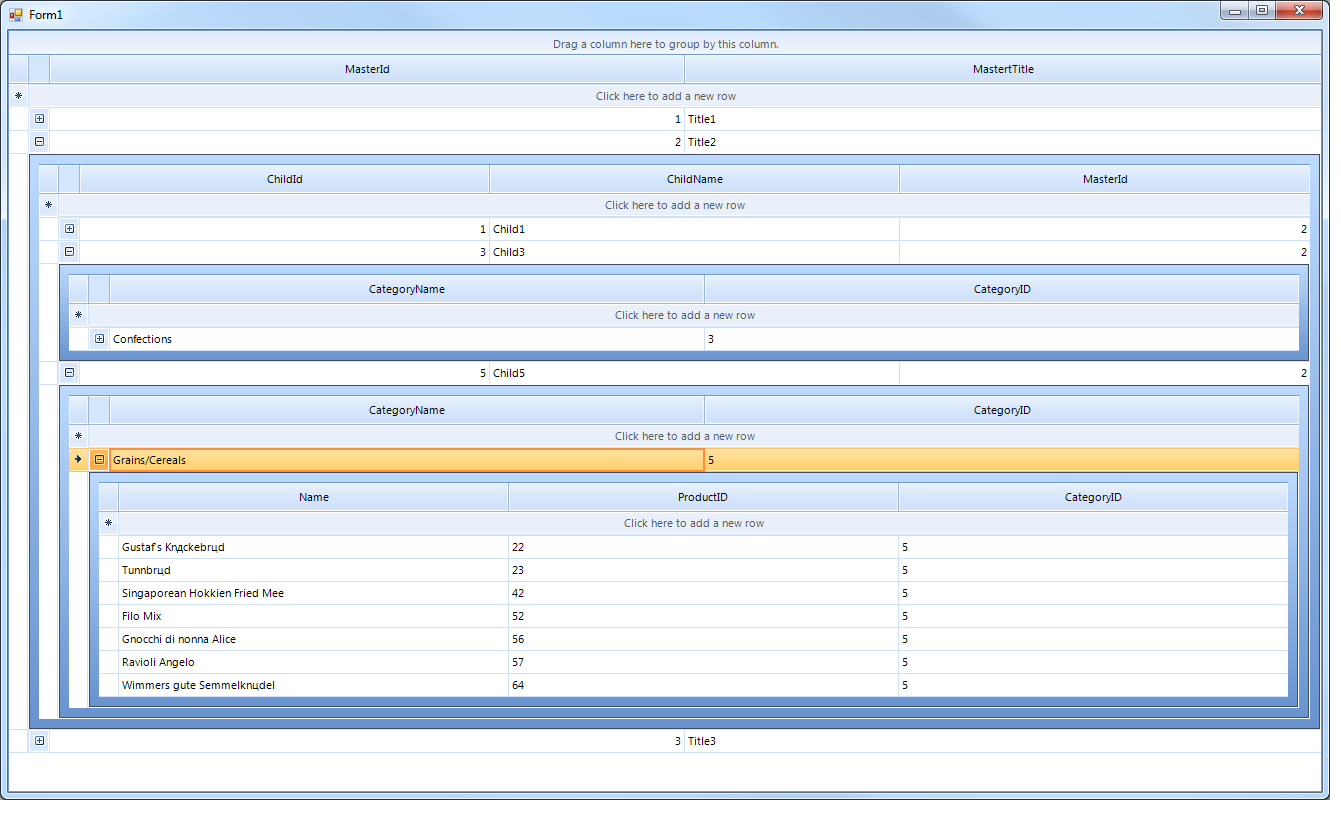The height and width of the screenshot is (821, 1341).
Task: Sort by the ChildName column header
Action: click(x=695, y=179)
